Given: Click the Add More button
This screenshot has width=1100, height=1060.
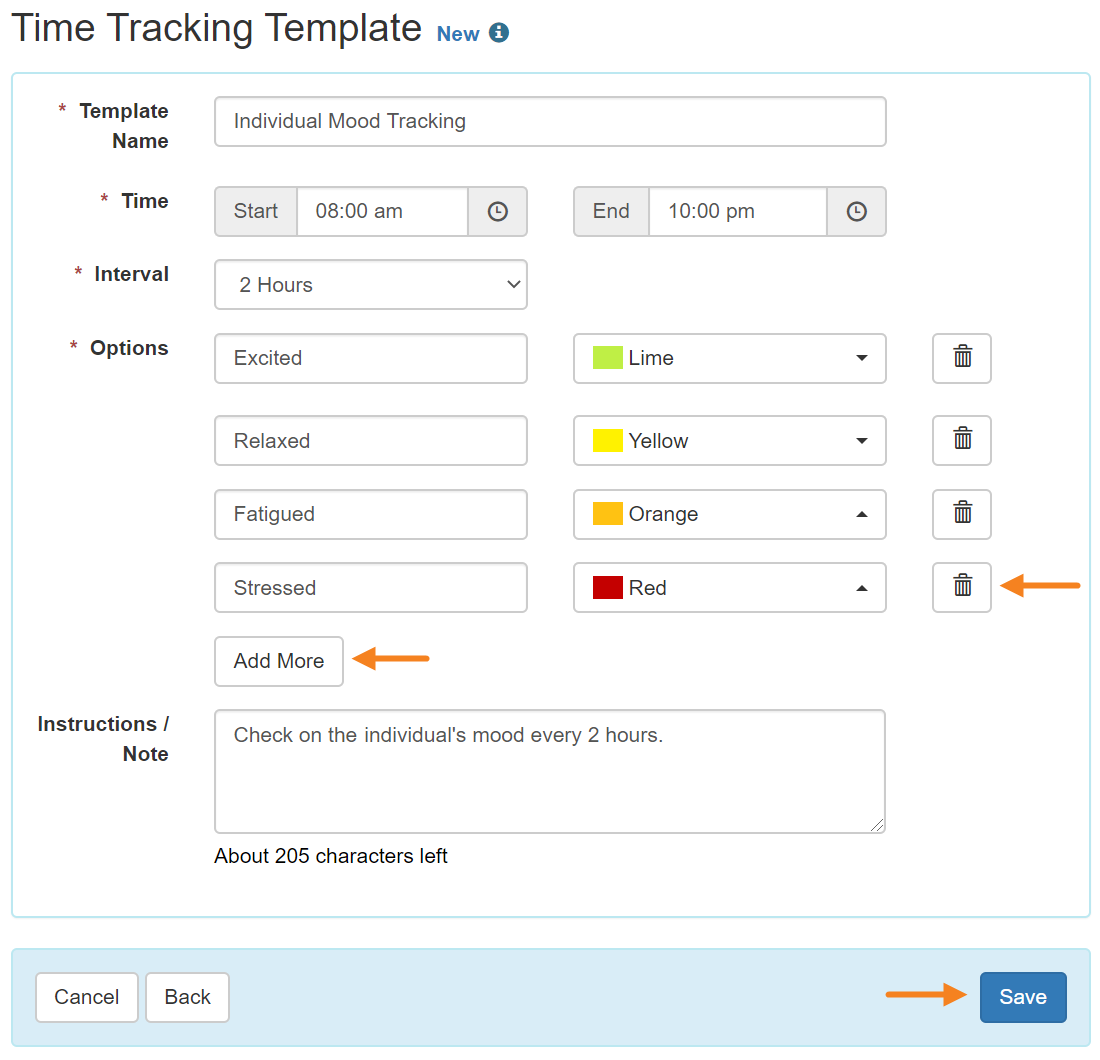Looking at the screenshot, I should pyautogui.click(x=278, y=661).
